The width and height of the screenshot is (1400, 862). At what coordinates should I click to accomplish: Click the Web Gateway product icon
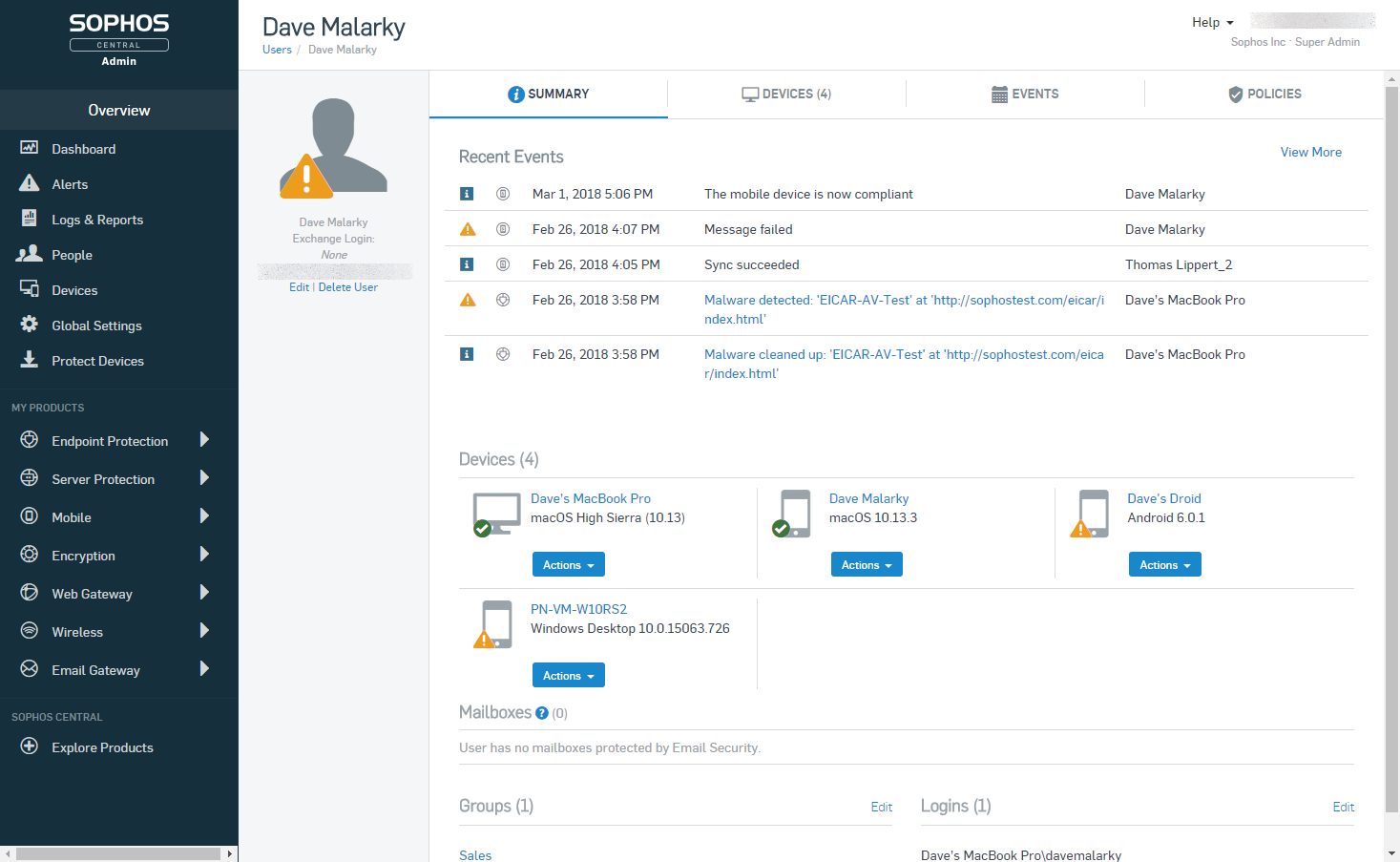click(30, 593)
